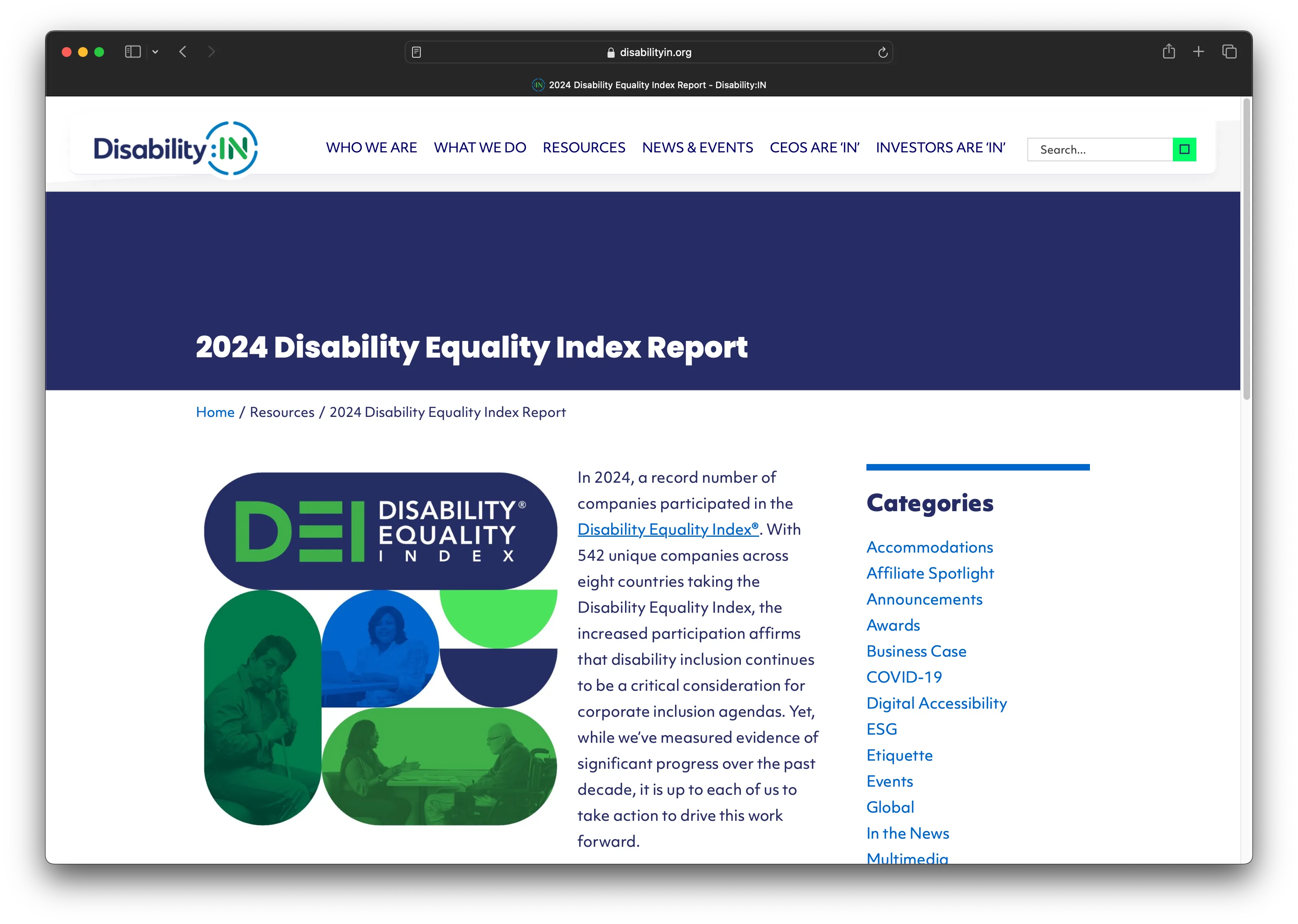Open the Events category

(890, 781)
